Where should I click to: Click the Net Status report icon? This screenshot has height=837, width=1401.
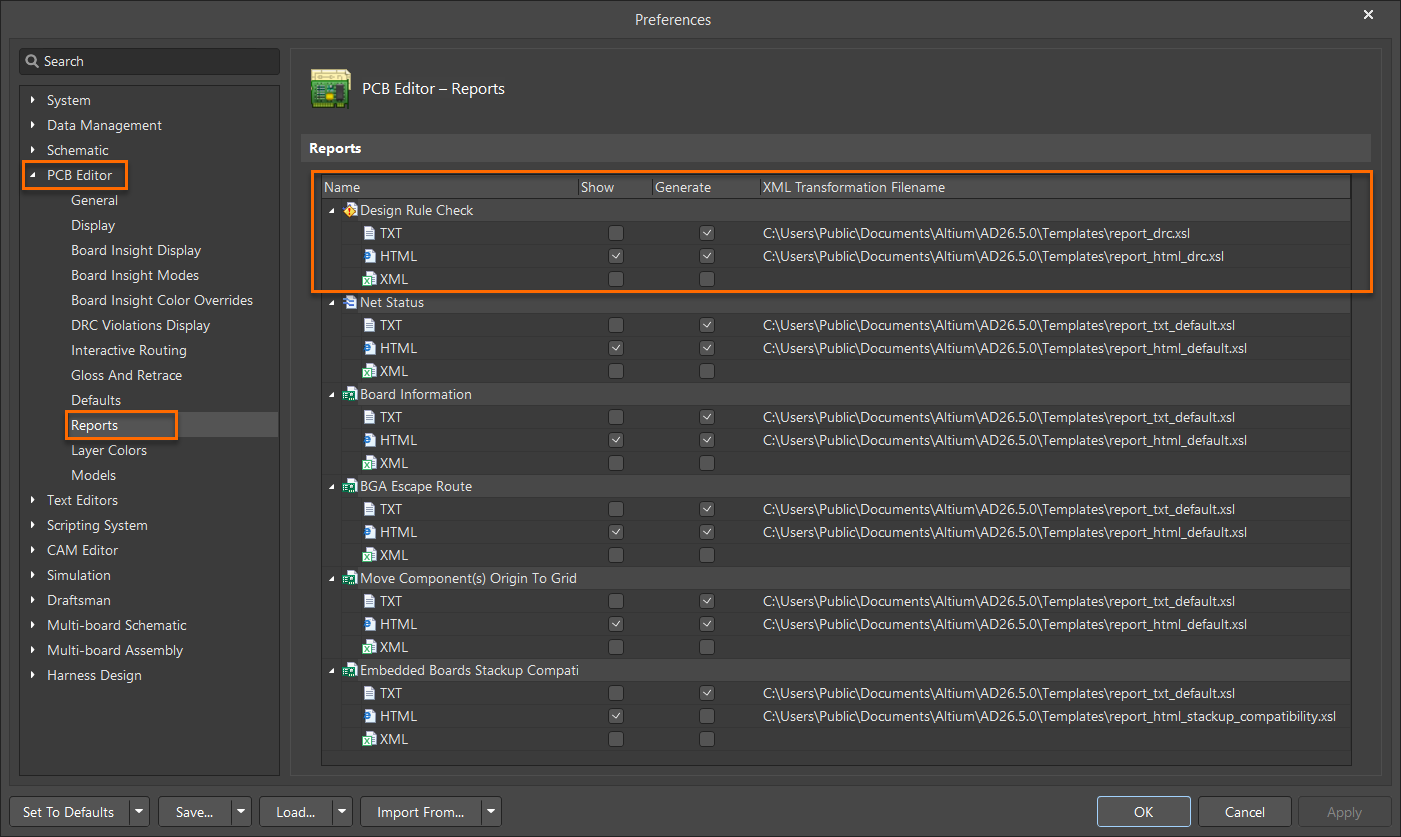pos(350,302)
